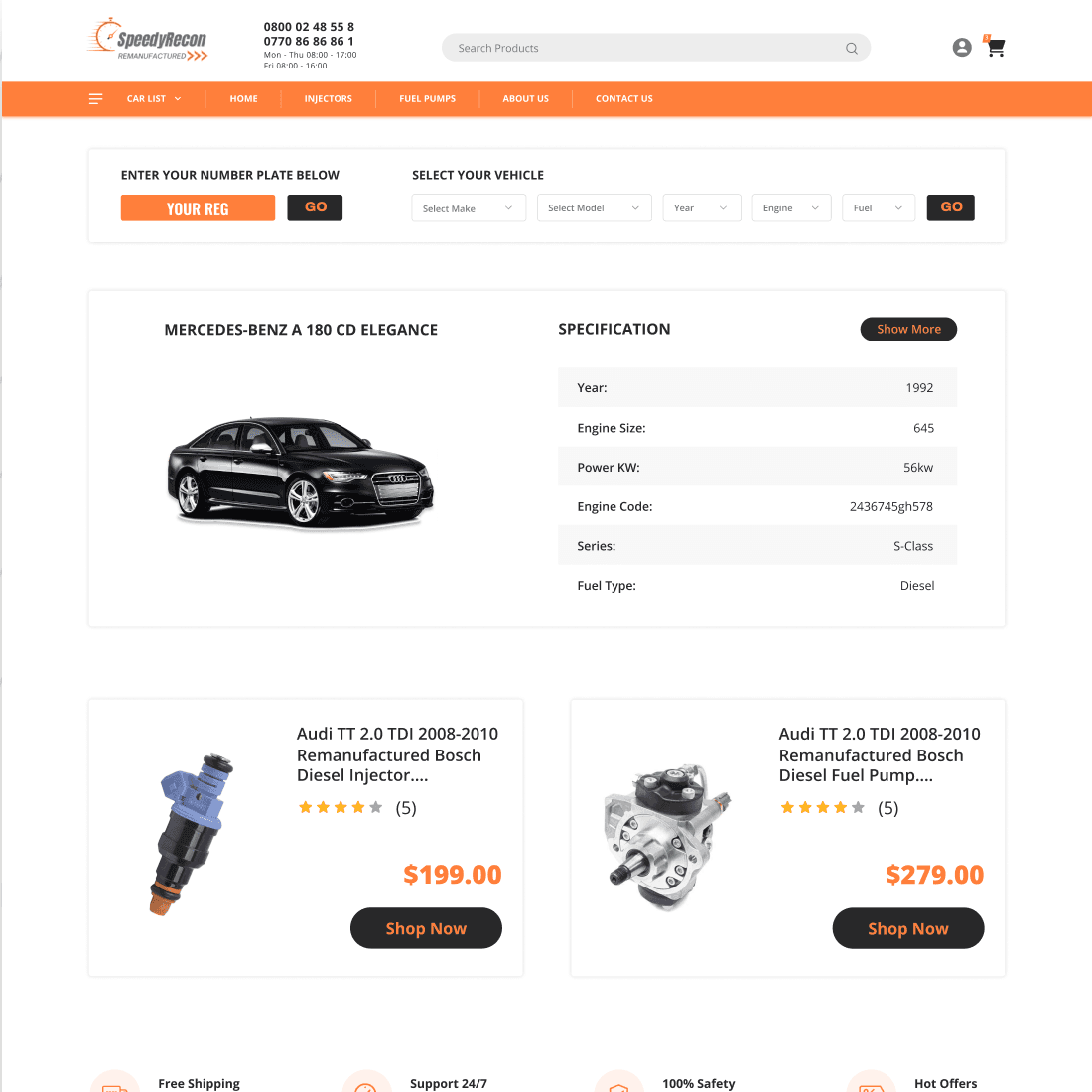The height and width of the screenshot is (1092, 1092).
Task: Click Shop Now for Diesel Injector
Action: [x=426, y=928]
